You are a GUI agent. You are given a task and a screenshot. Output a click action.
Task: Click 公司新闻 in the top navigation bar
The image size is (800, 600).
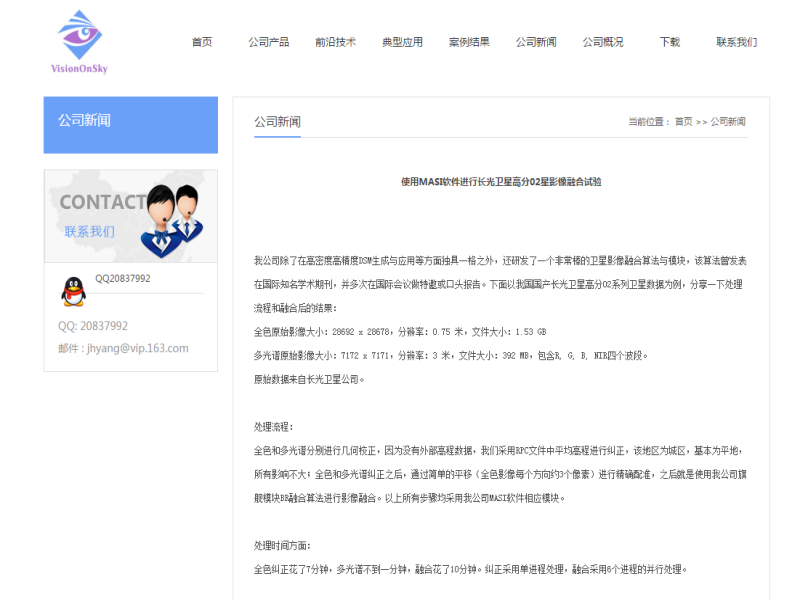[x=536, y=42]
